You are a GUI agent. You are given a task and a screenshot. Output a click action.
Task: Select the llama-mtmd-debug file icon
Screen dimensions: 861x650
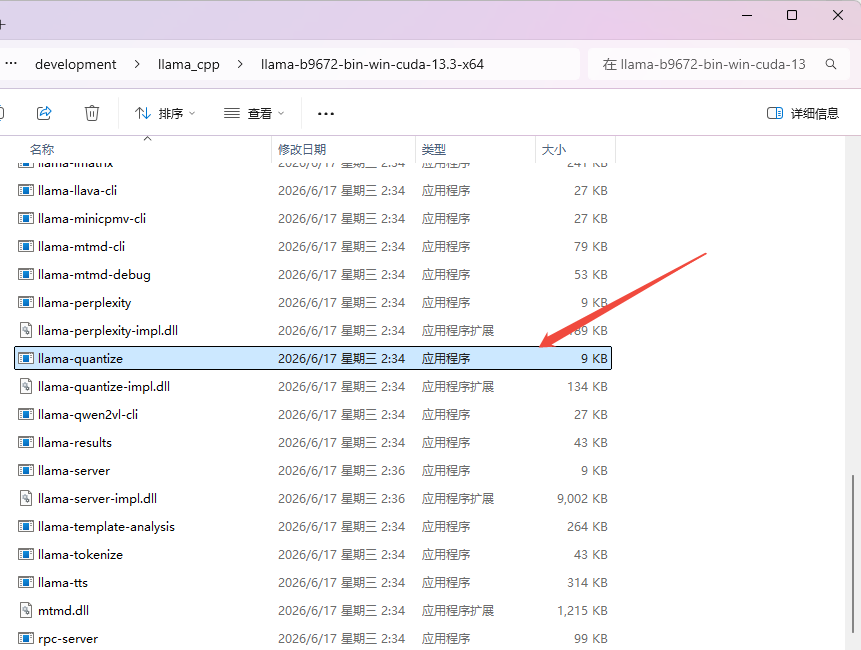pos(26,274)
